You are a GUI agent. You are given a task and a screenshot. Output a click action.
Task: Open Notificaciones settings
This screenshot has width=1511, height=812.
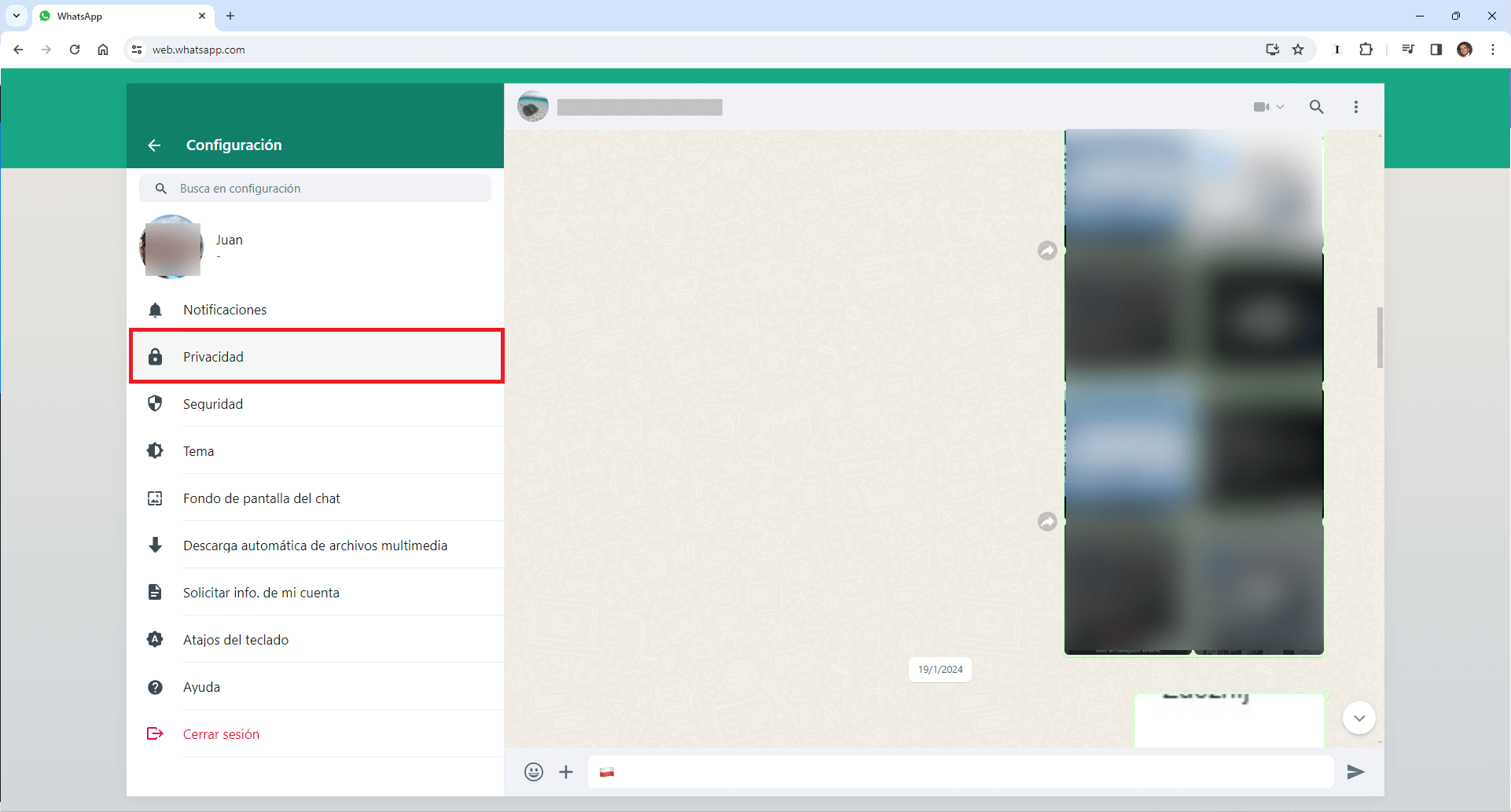316,310
